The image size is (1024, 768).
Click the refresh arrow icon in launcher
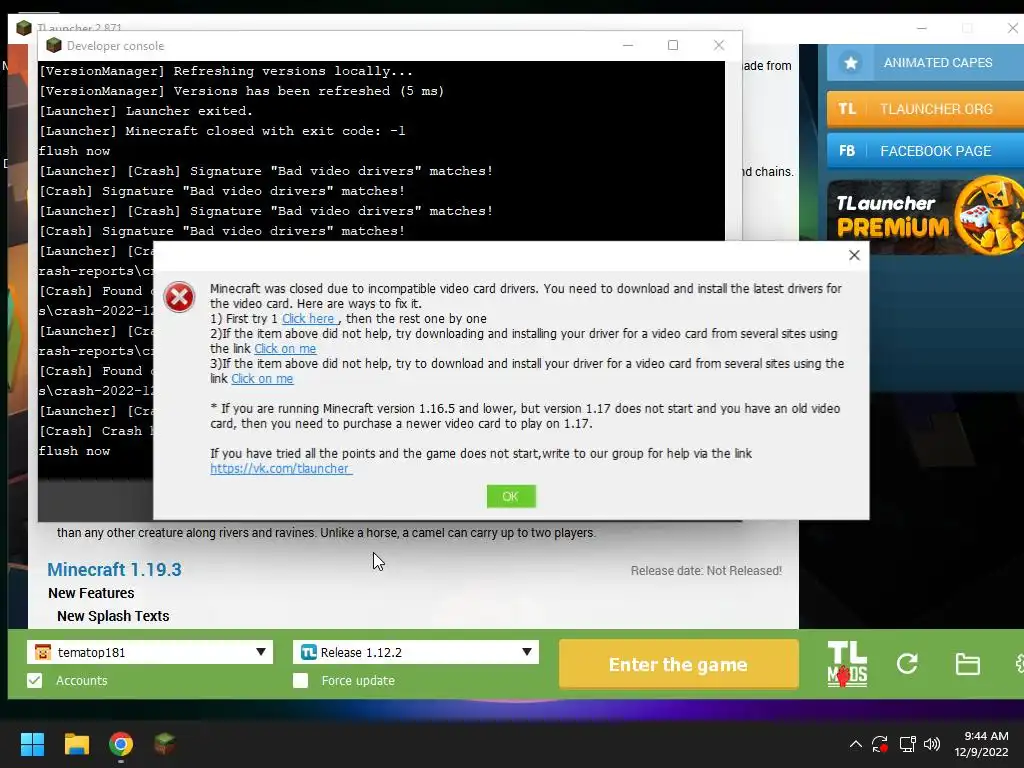point(907,664)
